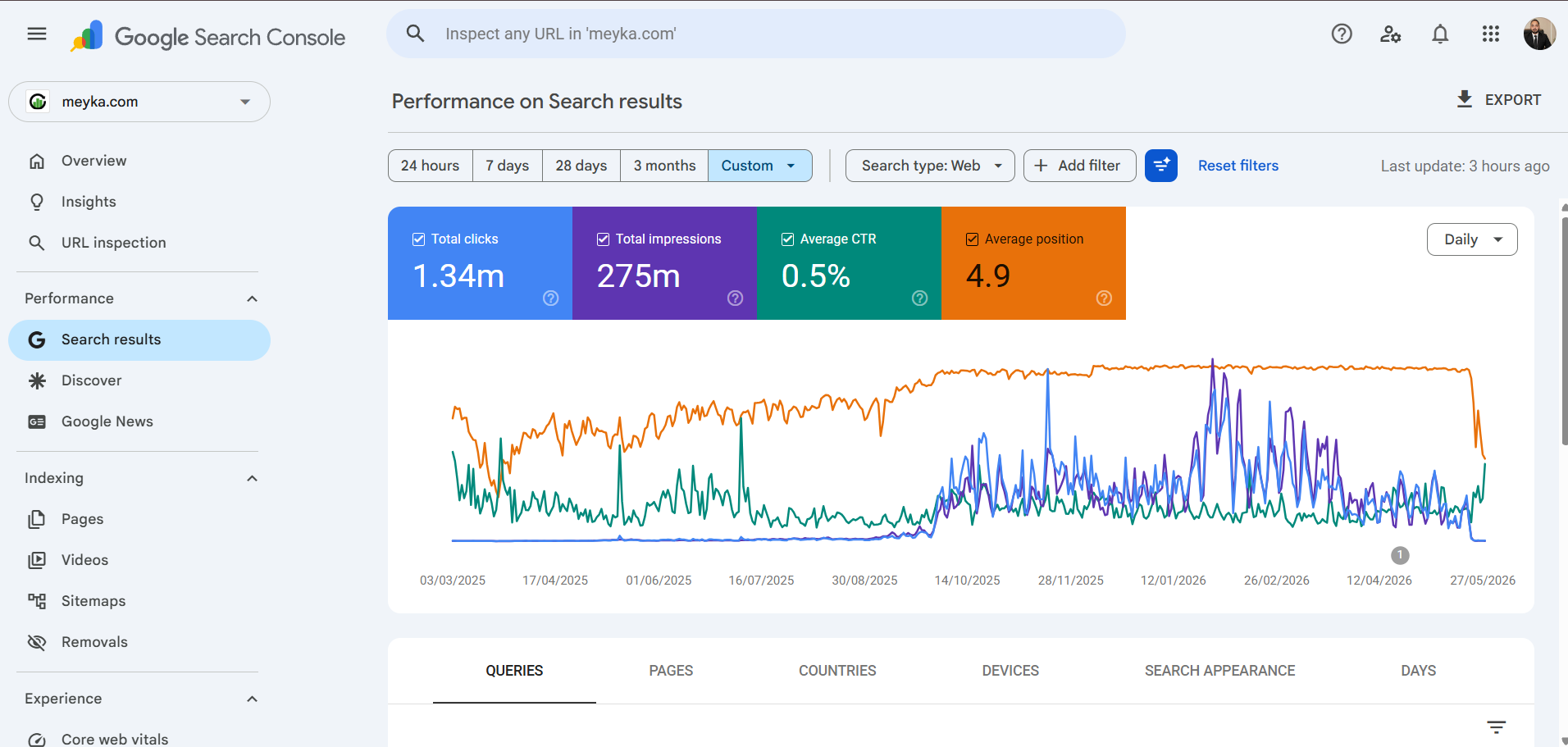Select the 7 days range

click(508, 166)
